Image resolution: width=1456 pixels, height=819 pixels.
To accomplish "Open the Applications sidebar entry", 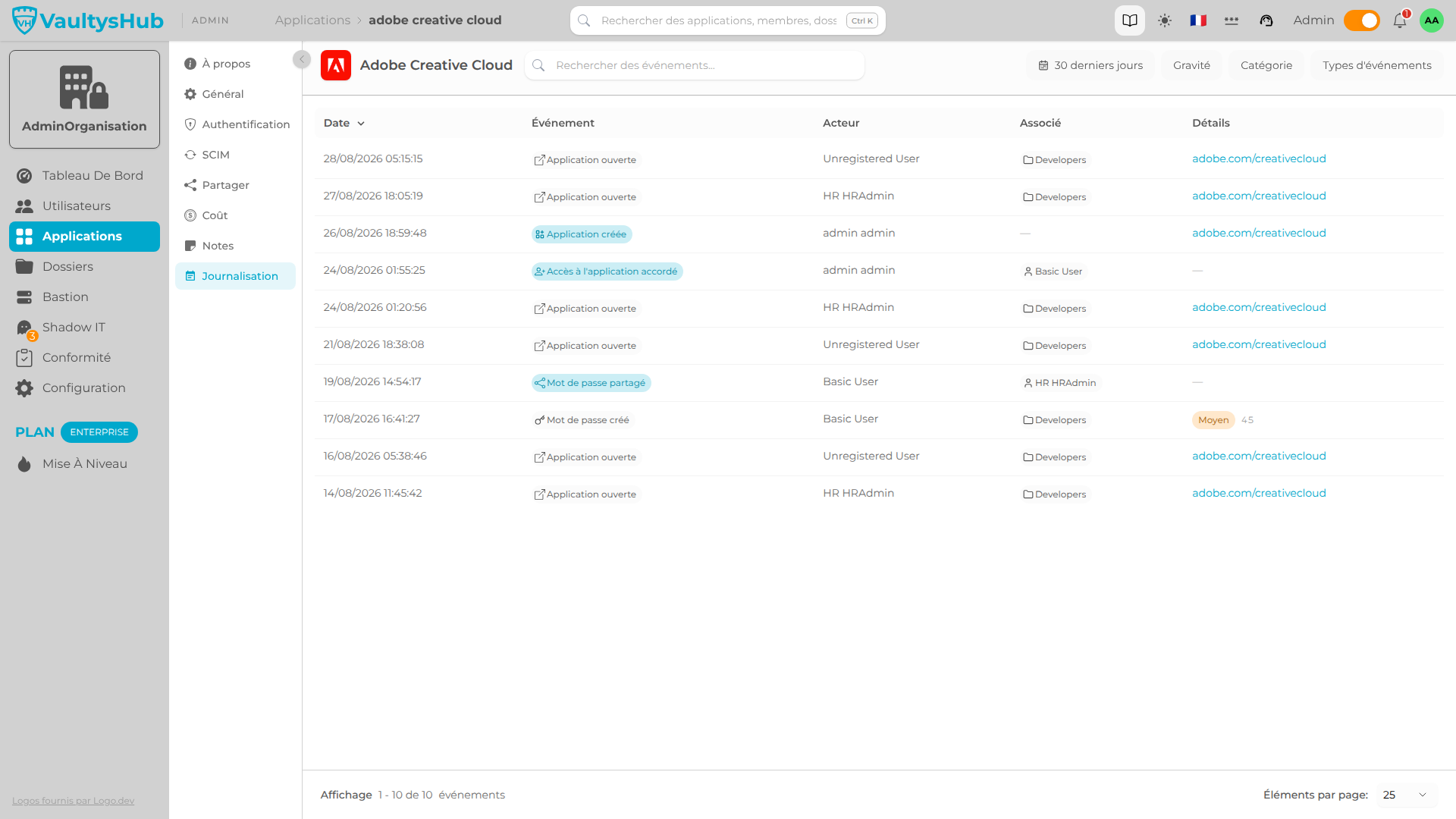I will [84, 236].
